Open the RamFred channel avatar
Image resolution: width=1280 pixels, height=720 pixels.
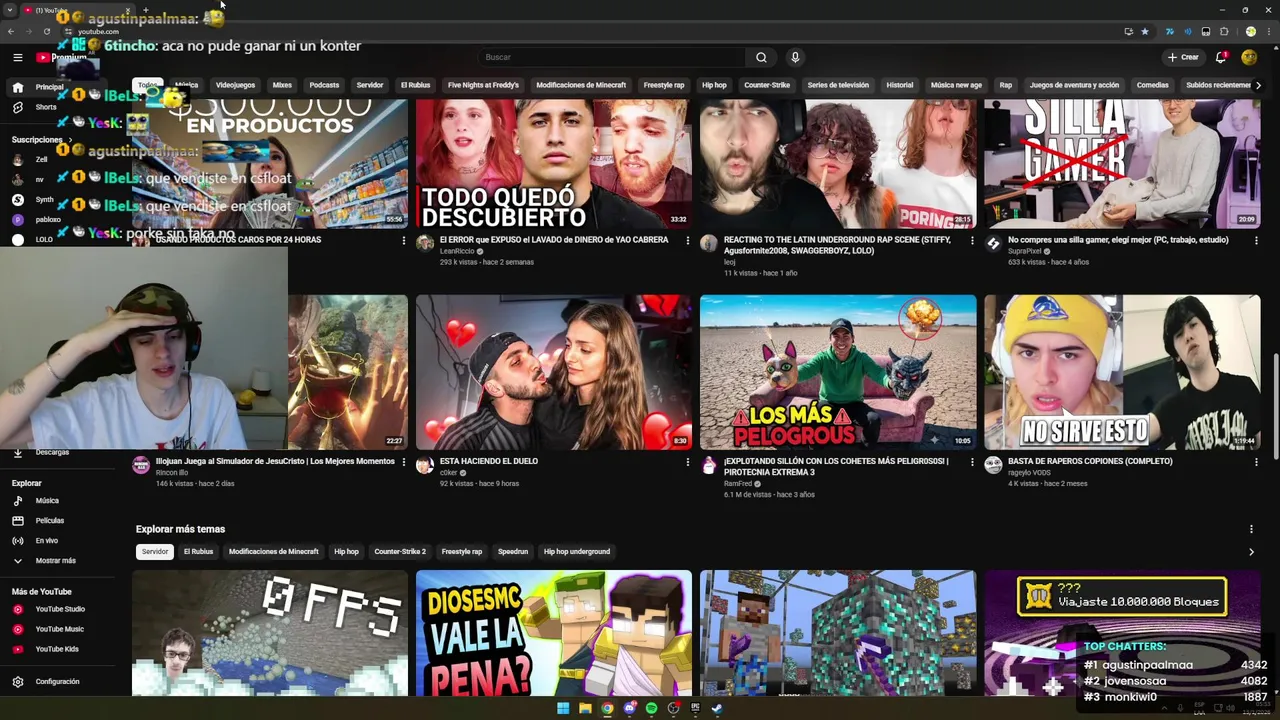tap(709, 465)
